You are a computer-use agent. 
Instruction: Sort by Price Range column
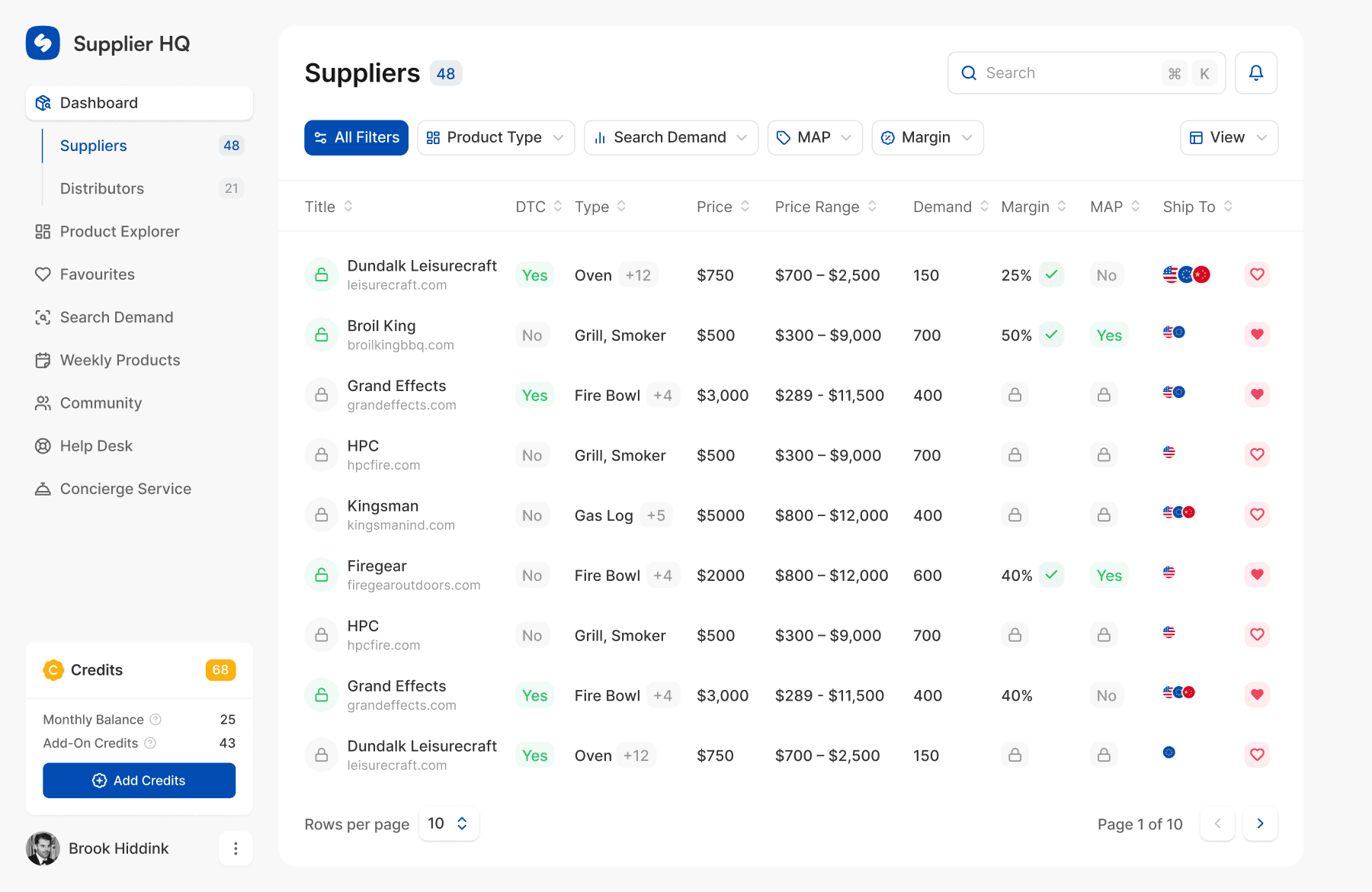point(825,207)
